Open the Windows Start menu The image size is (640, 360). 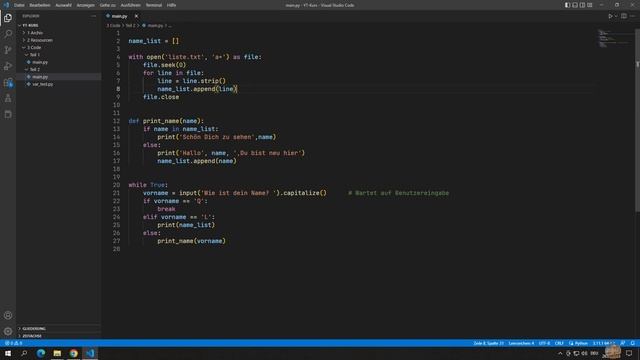coord(8,353)
